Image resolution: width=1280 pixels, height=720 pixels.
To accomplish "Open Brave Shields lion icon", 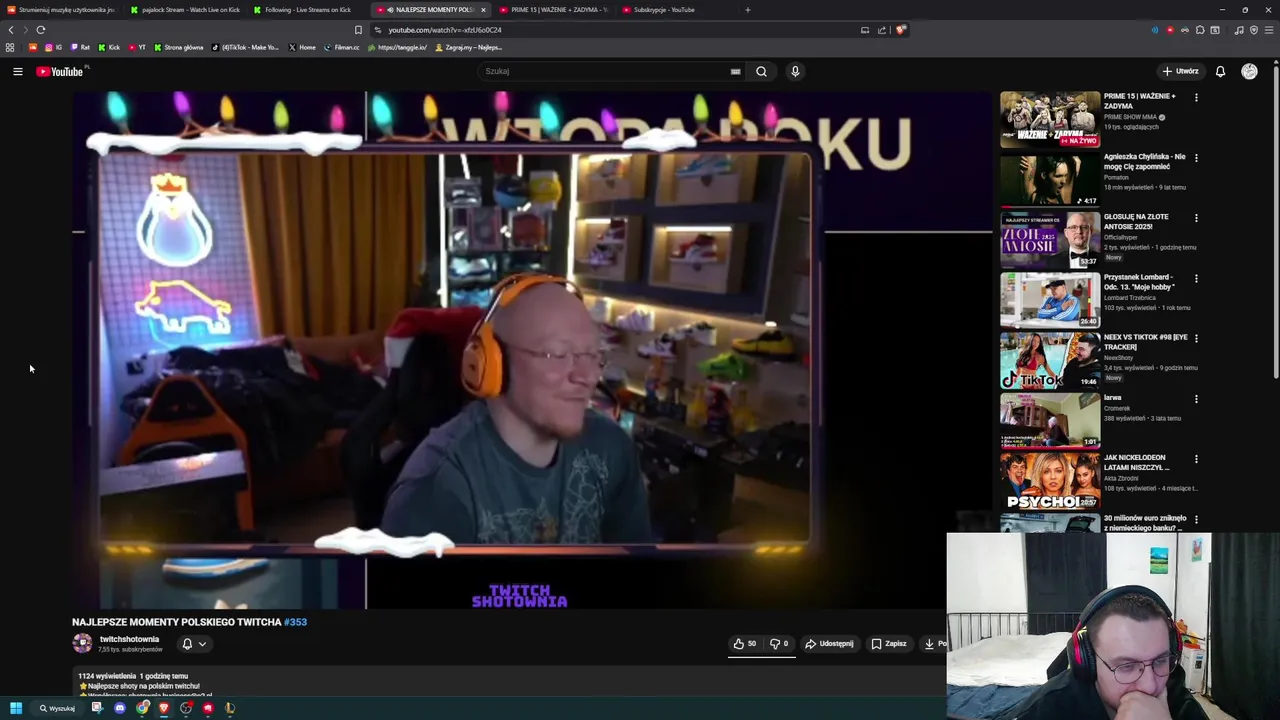I will pyautogui.click(x=901, y=30).
